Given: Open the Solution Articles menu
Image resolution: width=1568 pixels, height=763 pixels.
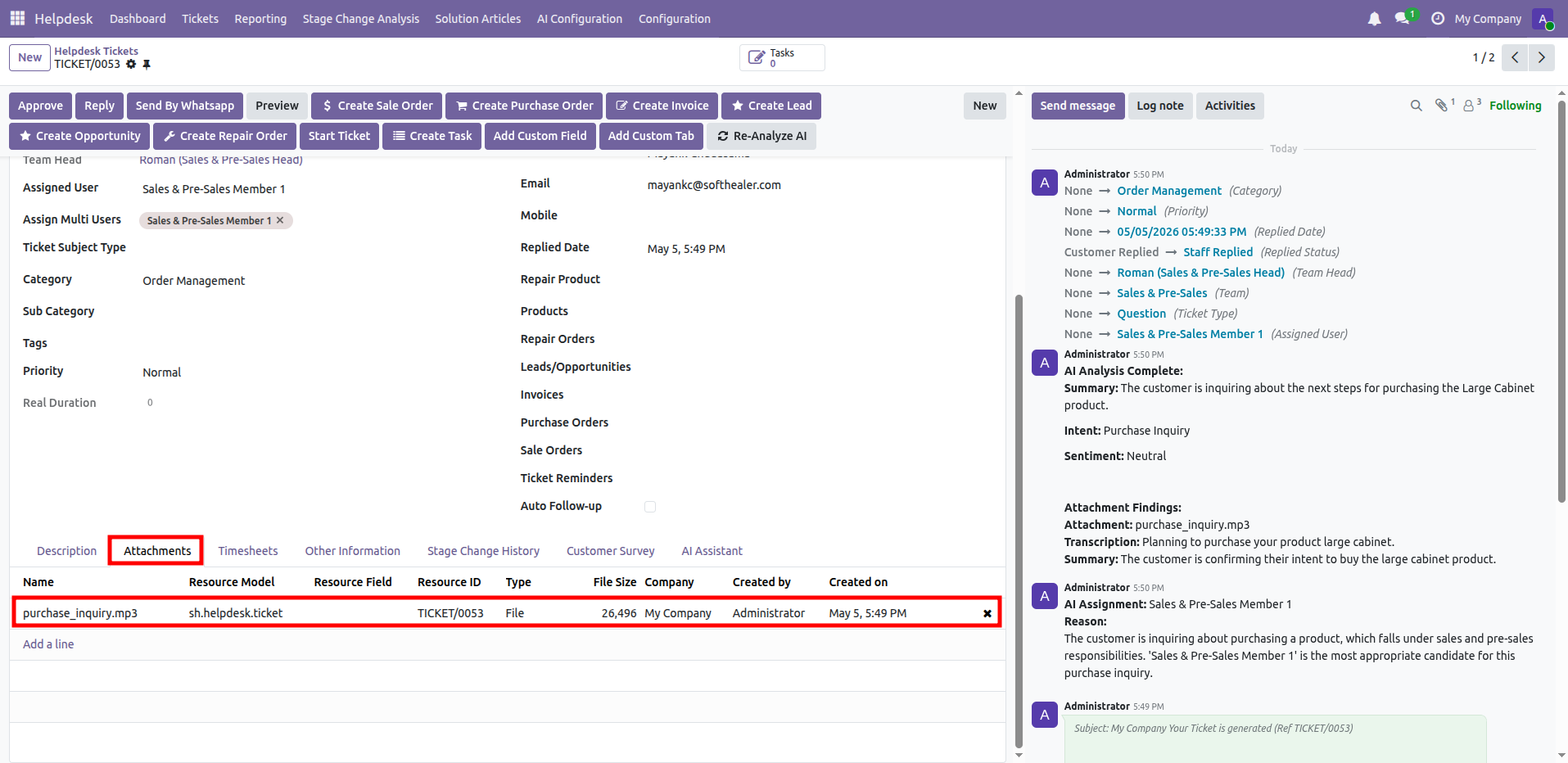Looking at the screenshot, I should (477, 18).
